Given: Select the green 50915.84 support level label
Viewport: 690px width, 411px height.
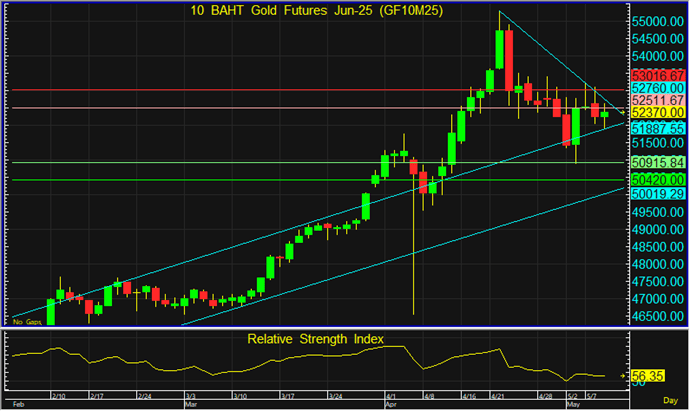Looking at the screenshot, I should coord(658,162).
